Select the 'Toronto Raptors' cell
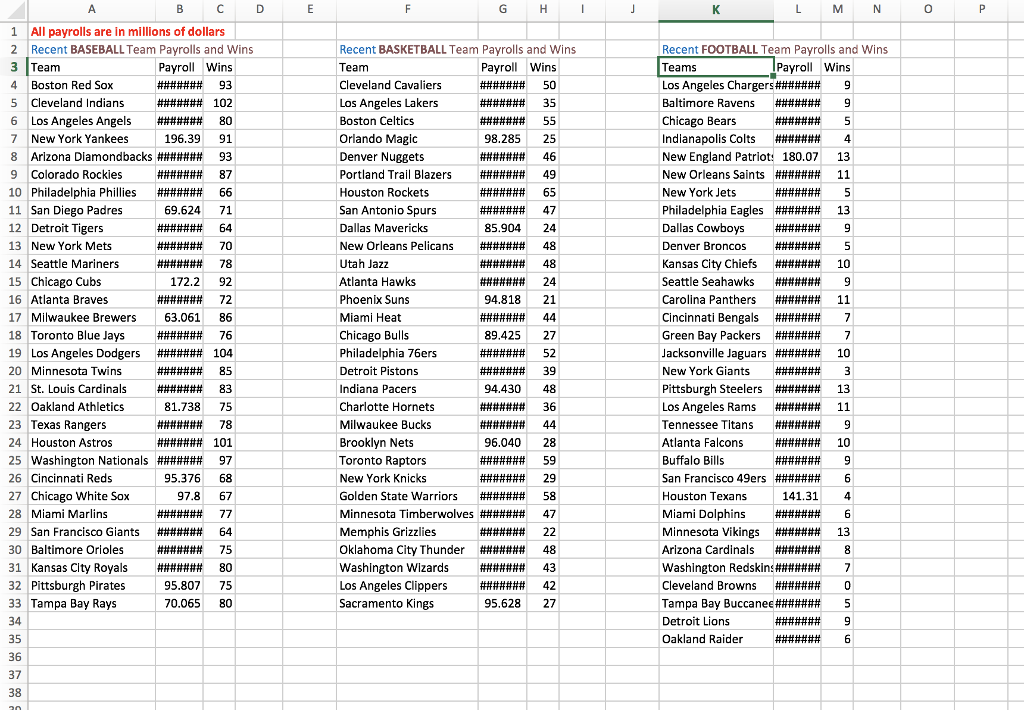 point(408,460)
